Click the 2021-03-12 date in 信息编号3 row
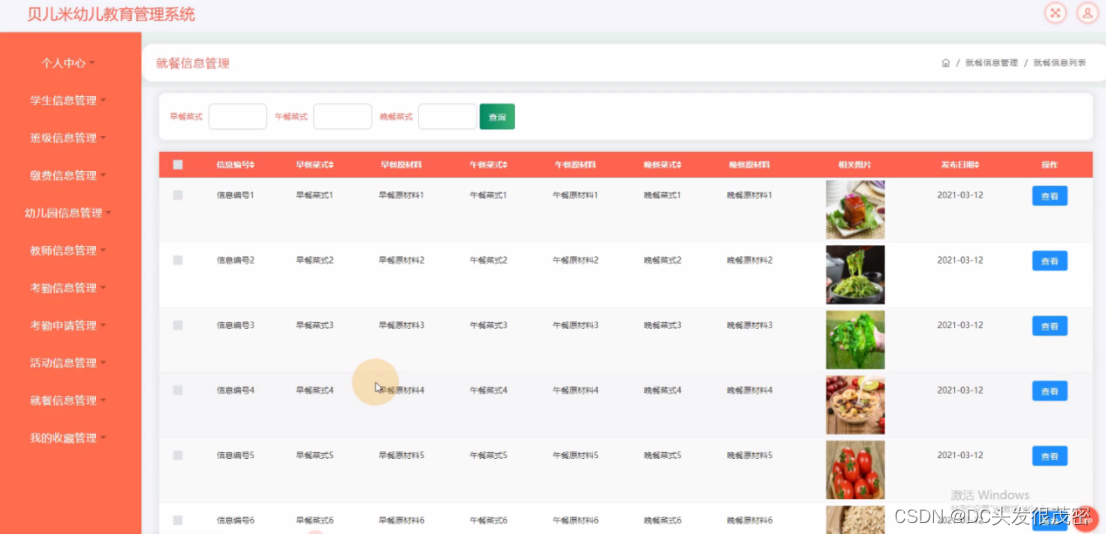Image resolution: width=1106 pixels, height=535 pixels. [959, 325]
